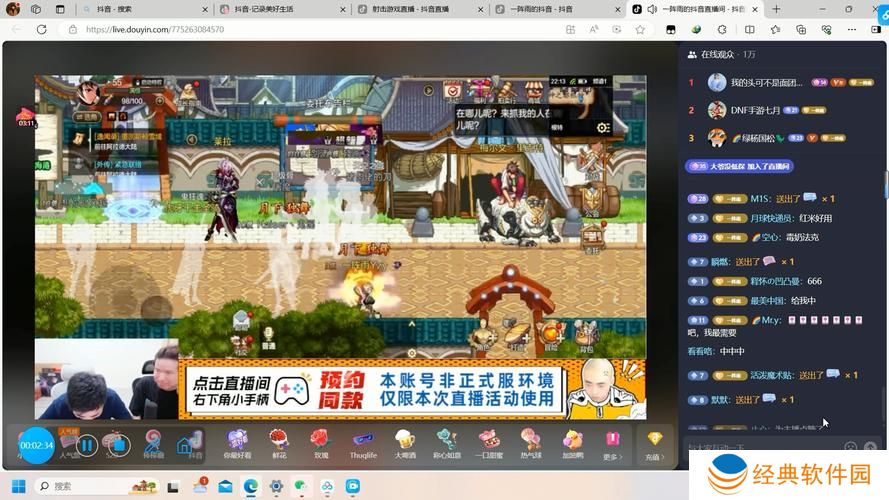Send the 鲜花 flower gift
This screenshot has height=500, width=889.
coord(278,441)
